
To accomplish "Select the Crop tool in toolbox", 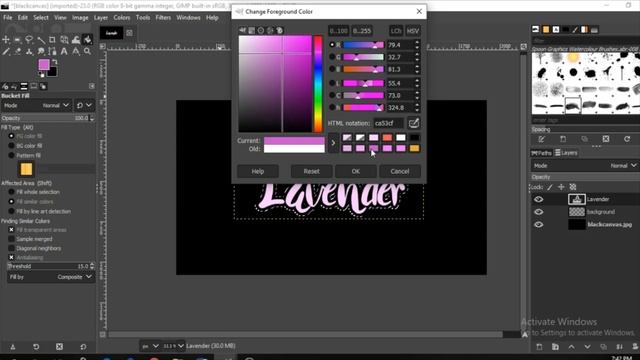I will (x=52, y=40).
